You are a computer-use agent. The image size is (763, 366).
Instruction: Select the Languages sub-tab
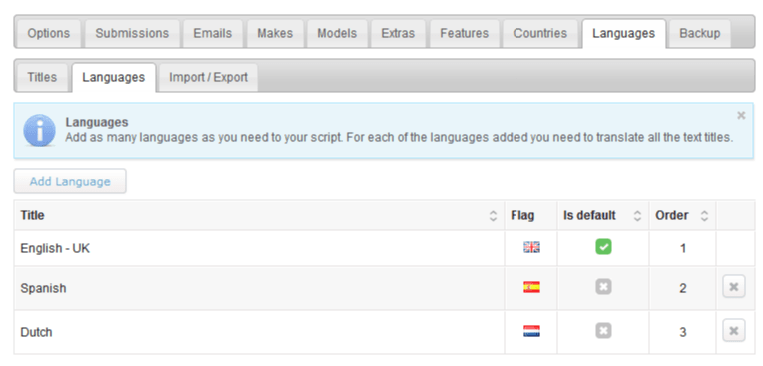(x=113, y=77)
